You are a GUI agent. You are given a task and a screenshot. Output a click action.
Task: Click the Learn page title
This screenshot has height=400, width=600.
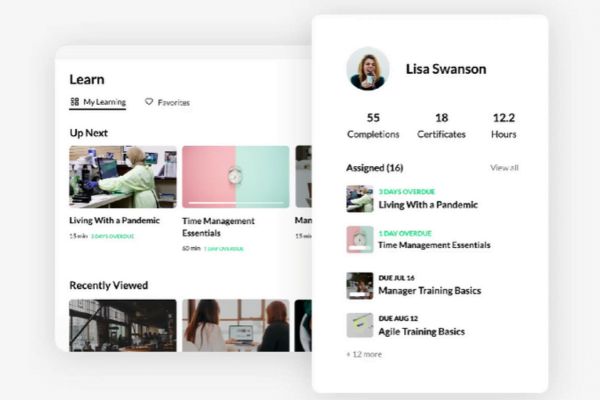click(x=87, y=79)
